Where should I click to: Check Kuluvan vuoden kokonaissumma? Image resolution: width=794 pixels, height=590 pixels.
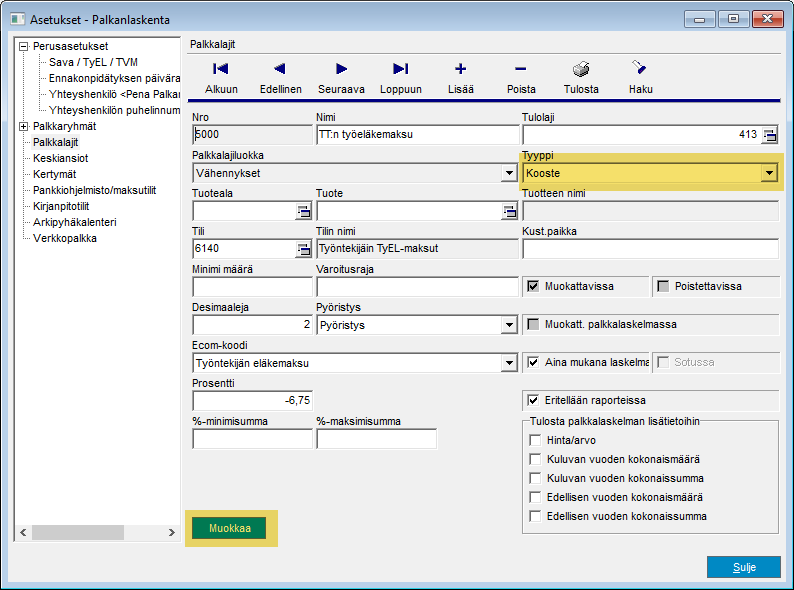click(x=535, y=478)
